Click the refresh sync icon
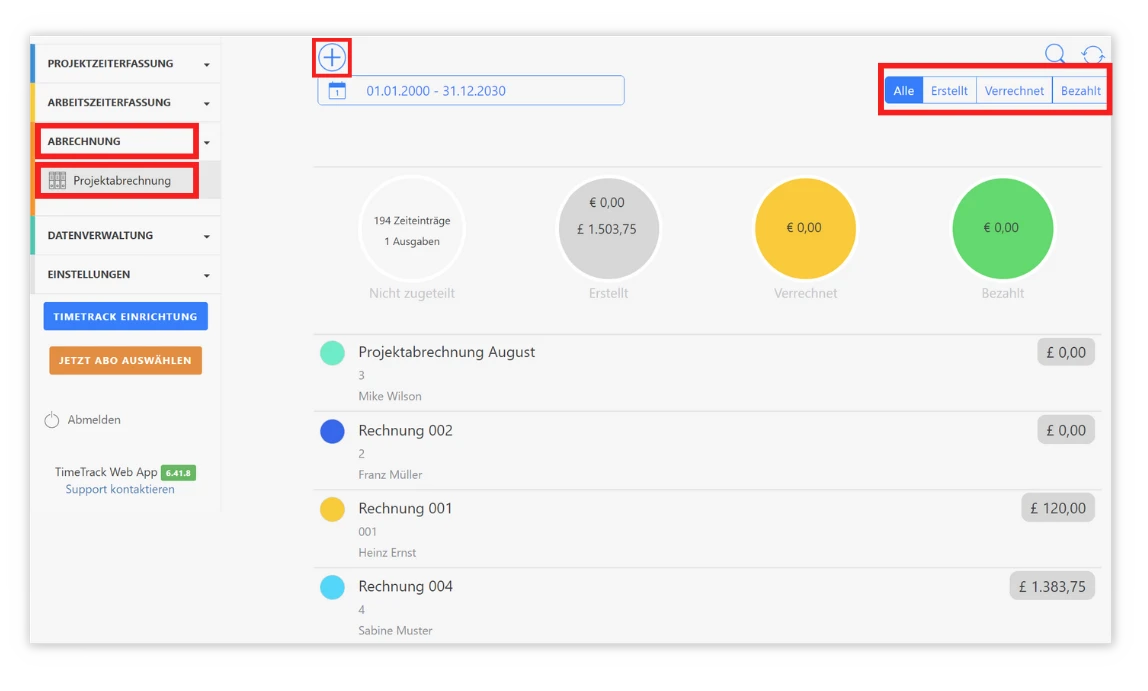 pos(1093,55)
